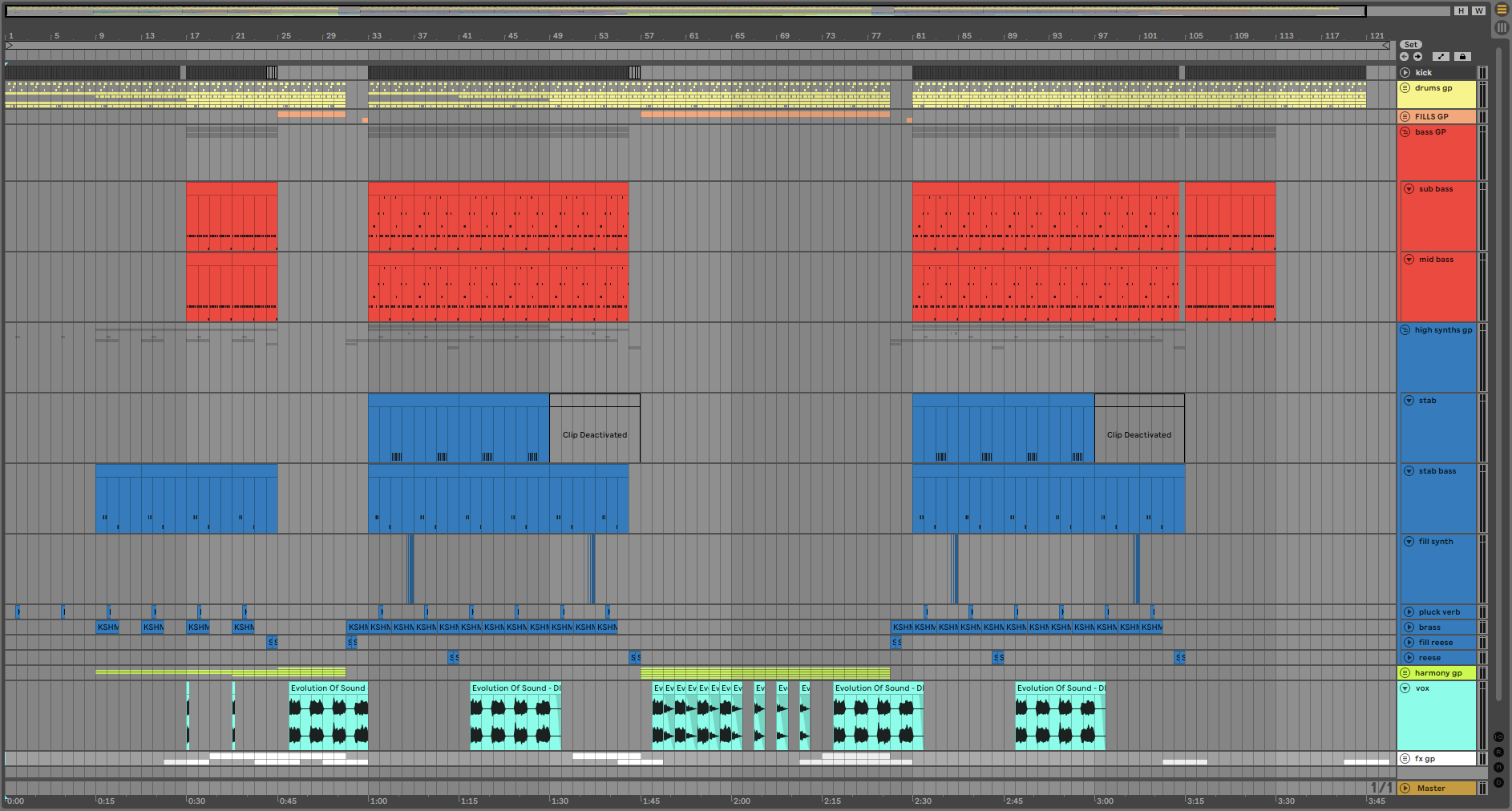This screenshot has height=811, width=1512.
Task: Select the drums gp track header
Action: [x=1437, y=95]
